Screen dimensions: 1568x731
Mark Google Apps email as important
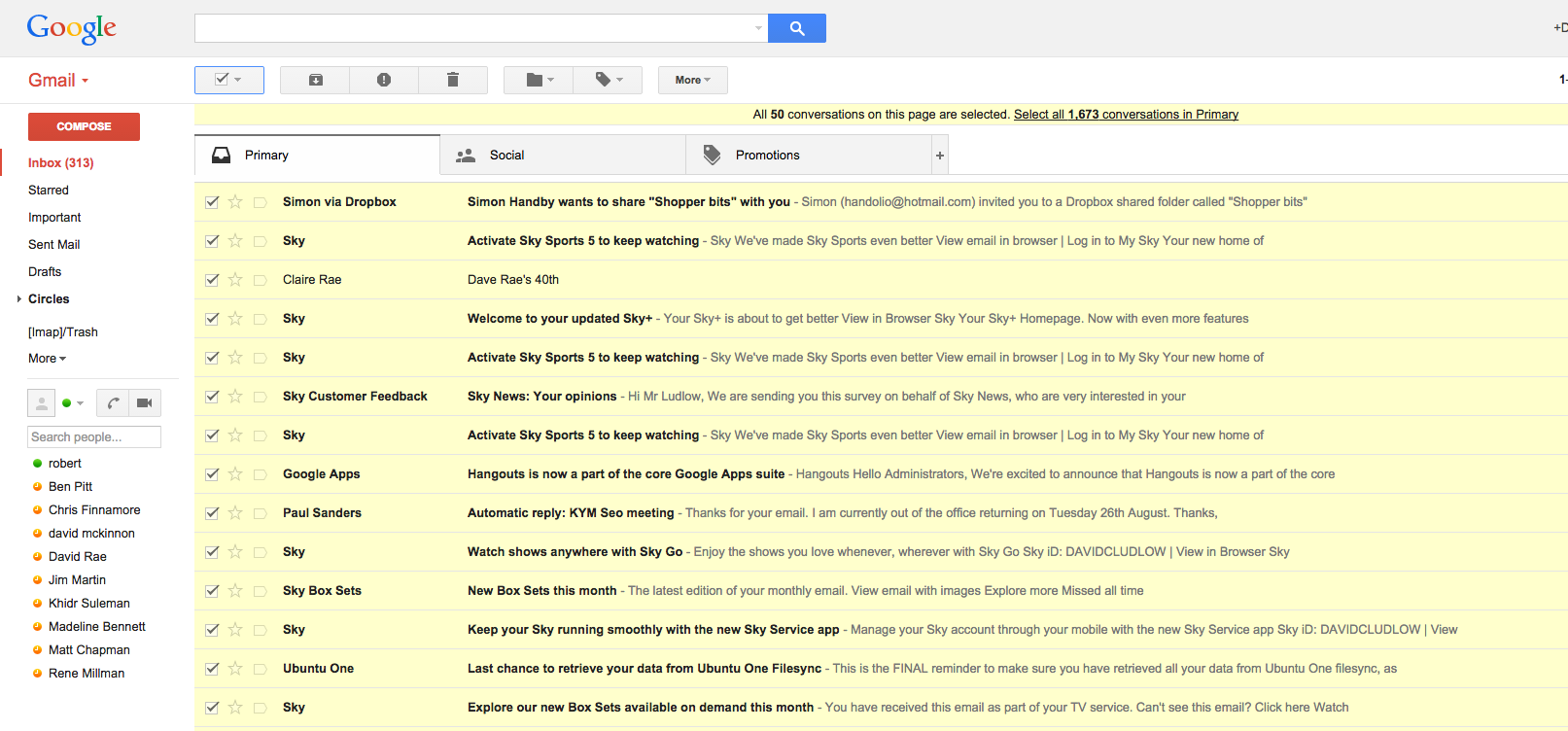click(x=260, y=474)
